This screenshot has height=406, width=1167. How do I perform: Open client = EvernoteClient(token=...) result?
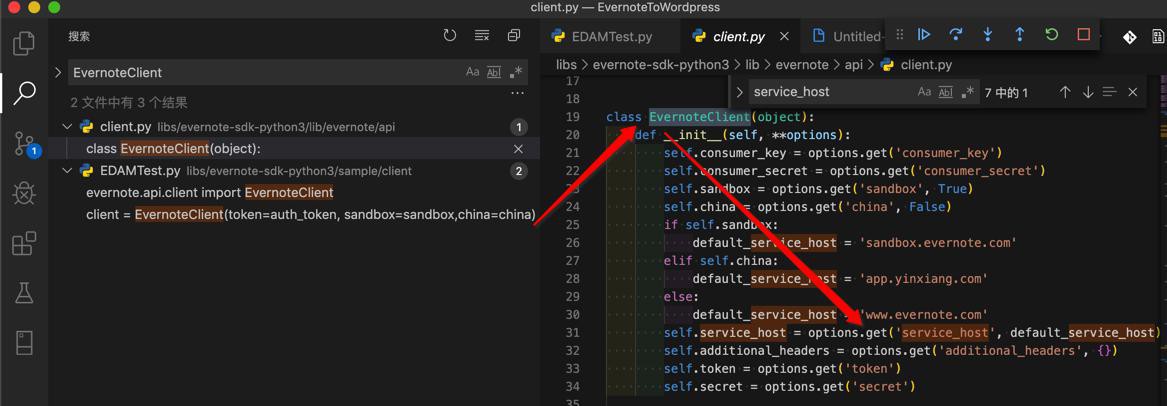(x=311, y=215)
